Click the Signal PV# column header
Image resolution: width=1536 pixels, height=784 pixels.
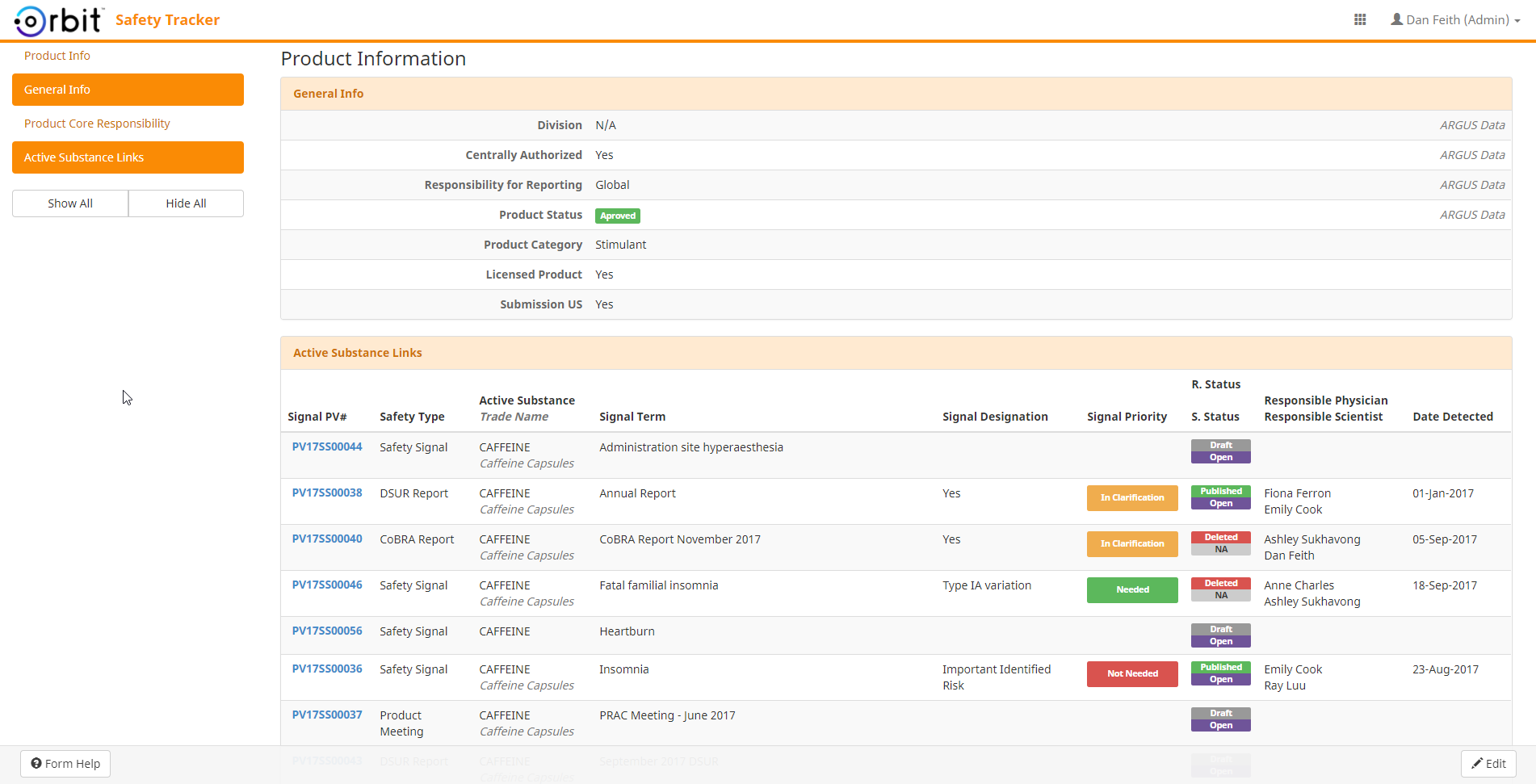[x=317, y=417]
